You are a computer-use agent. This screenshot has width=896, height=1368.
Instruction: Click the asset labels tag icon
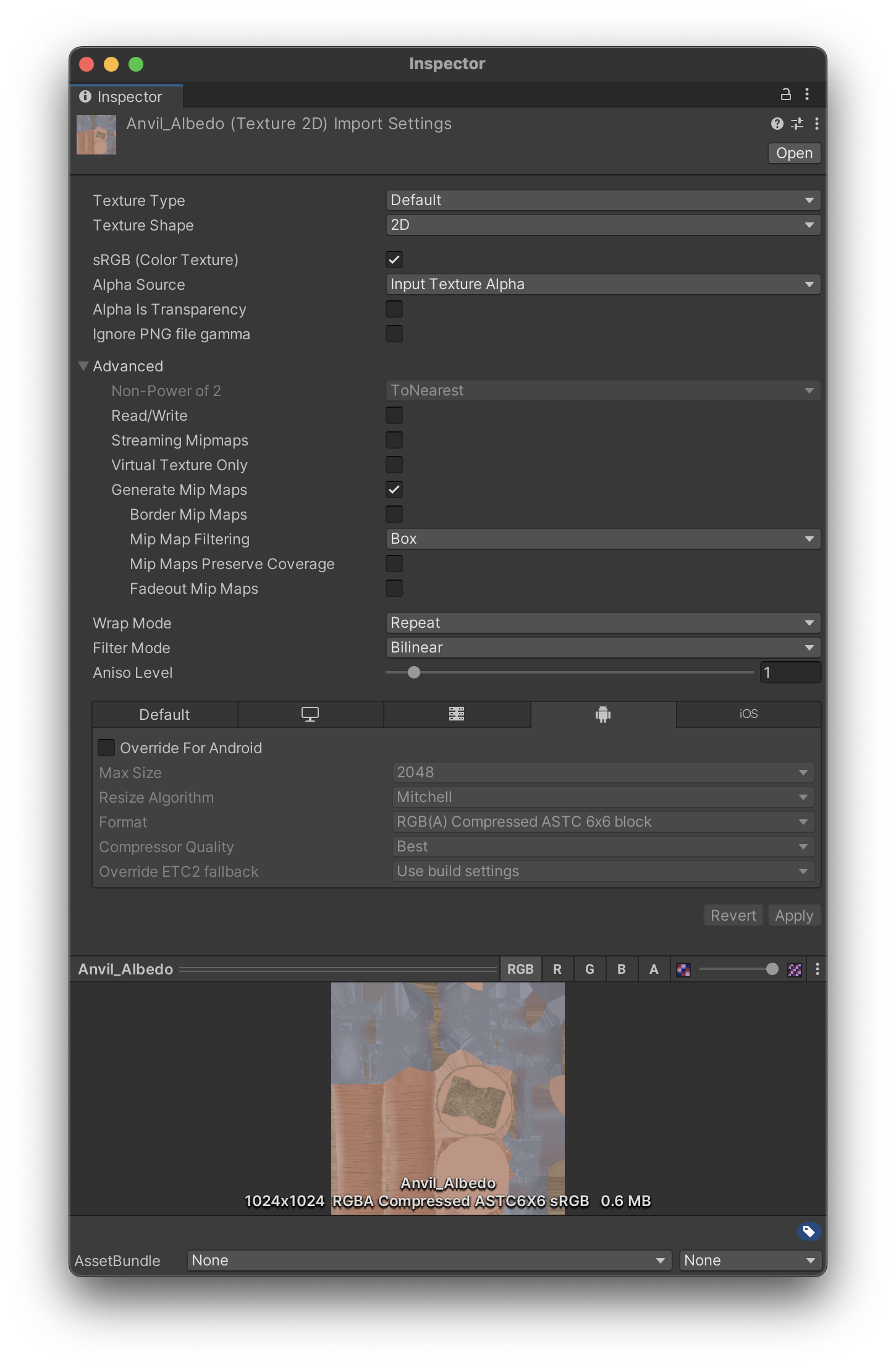808,1231
